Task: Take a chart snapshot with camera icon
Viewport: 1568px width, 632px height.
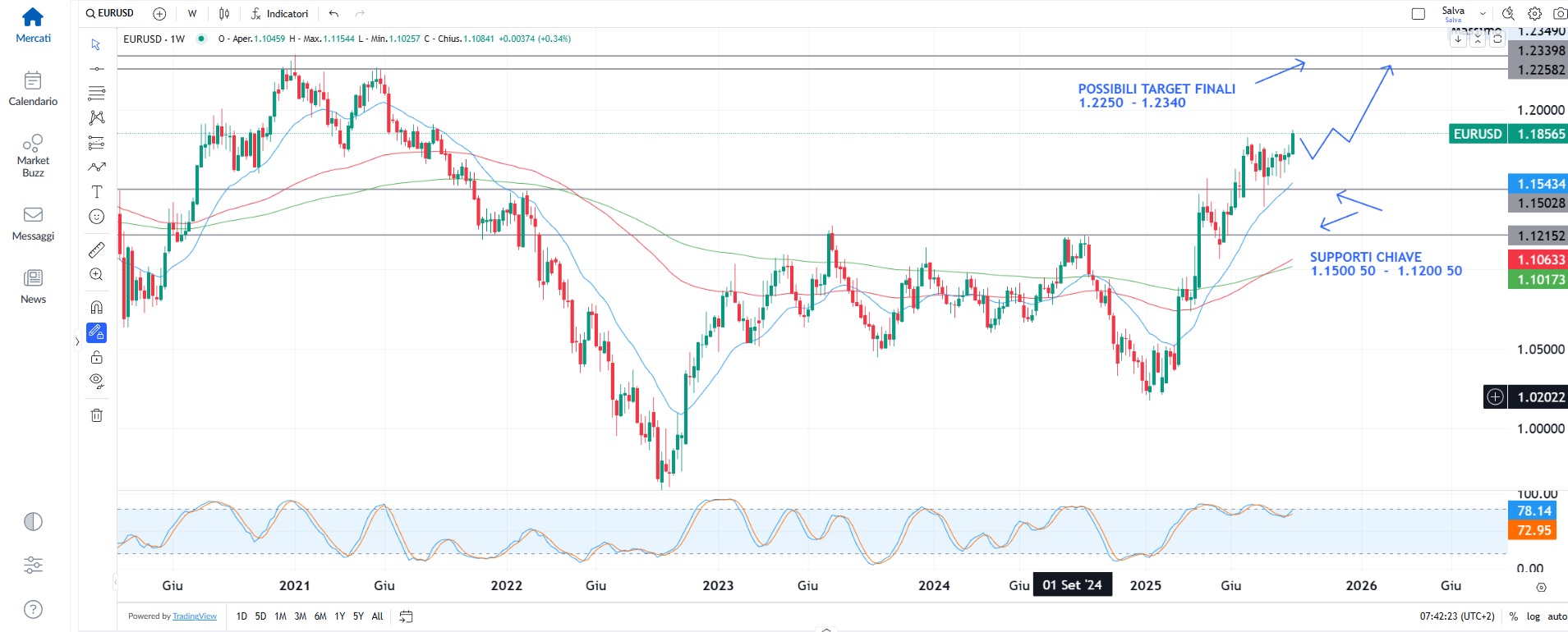Action: pyautogui.click(x=1559, y=13)
